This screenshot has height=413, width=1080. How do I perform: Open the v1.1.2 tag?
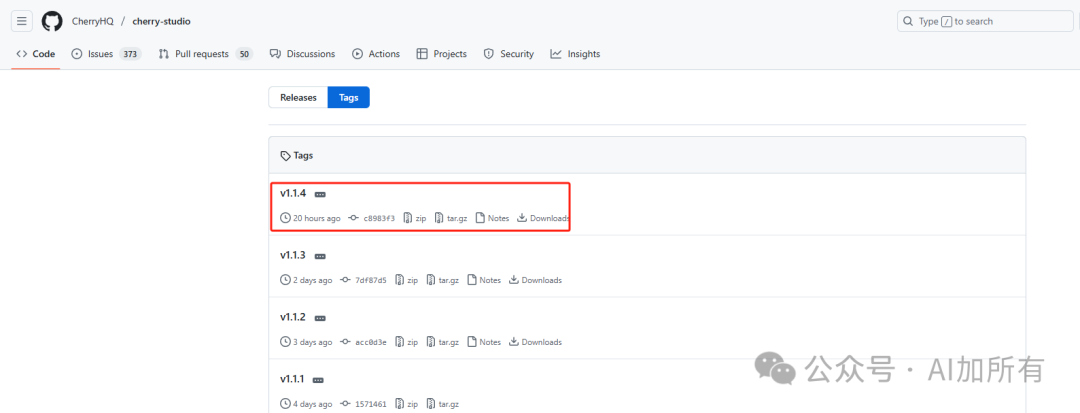[293, 317]
